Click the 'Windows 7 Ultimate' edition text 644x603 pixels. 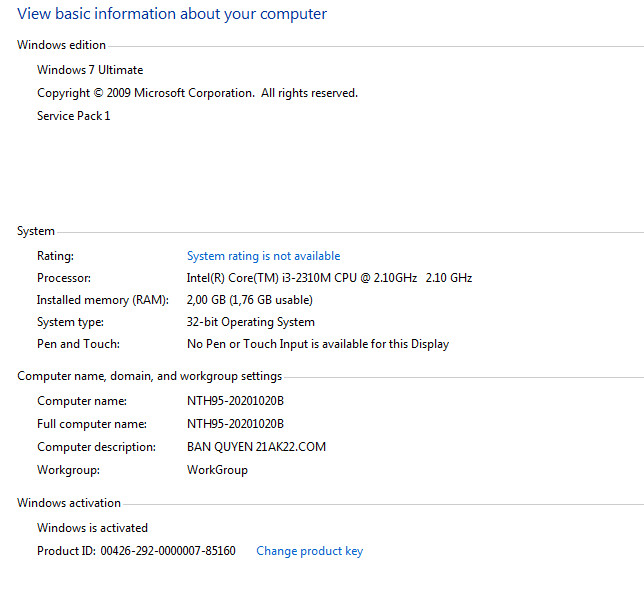coord(90,70)
